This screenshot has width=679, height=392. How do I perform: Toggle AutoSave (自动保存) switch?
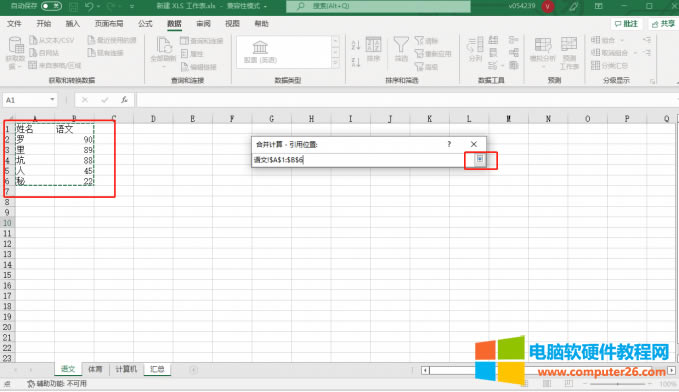51,6
